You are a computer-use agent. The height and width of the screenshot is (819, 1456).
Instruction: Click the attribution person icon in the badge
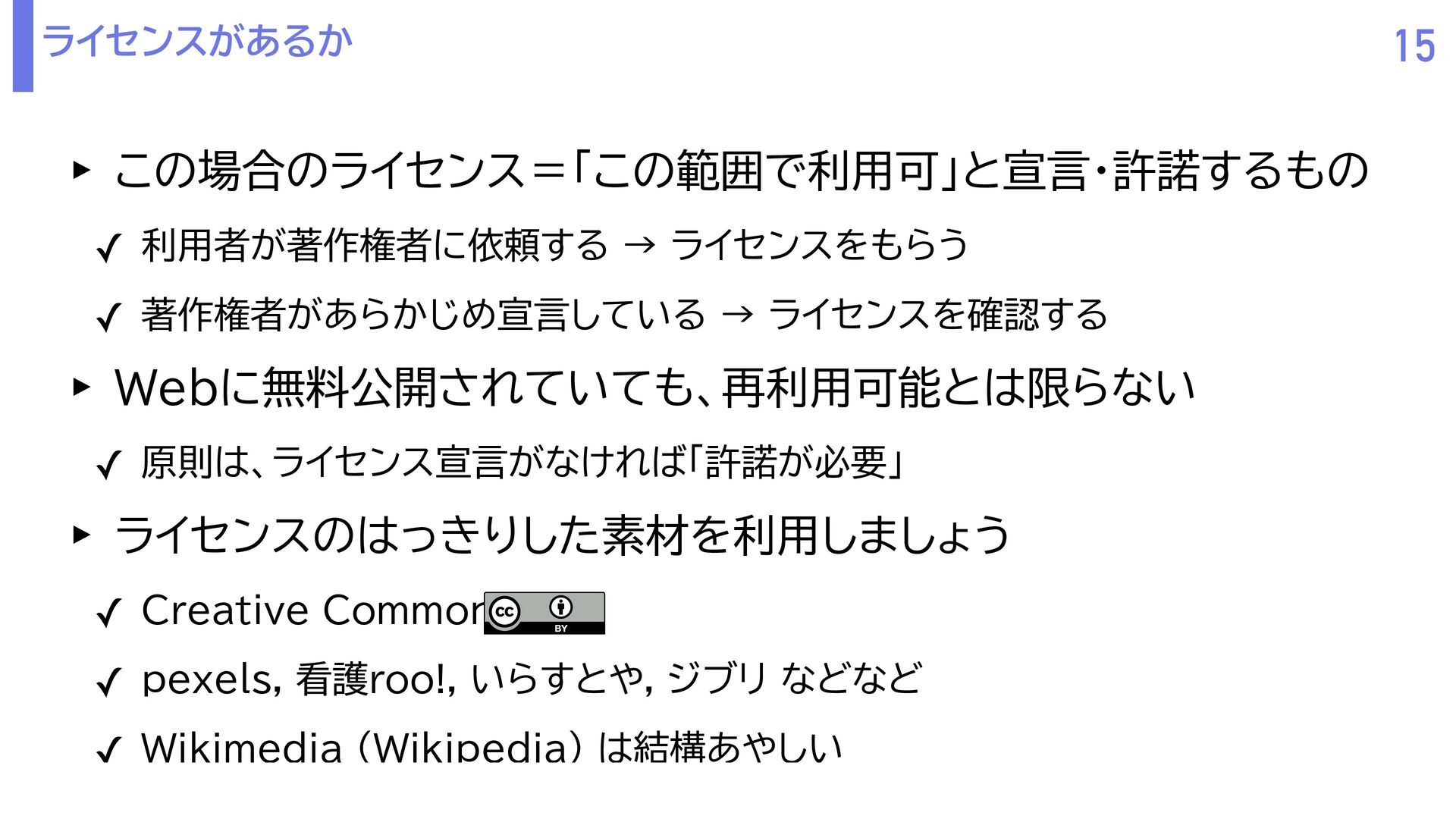(562, 607)
